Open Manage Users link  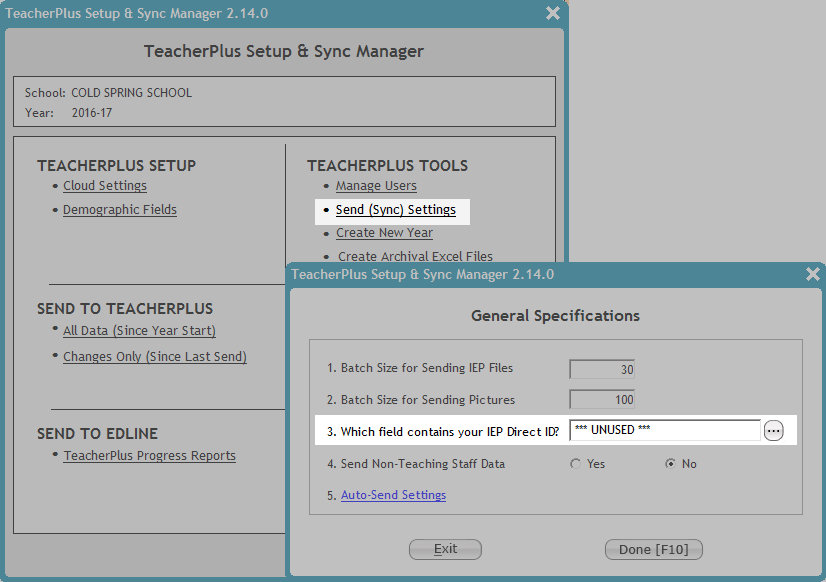pos(376,186)
